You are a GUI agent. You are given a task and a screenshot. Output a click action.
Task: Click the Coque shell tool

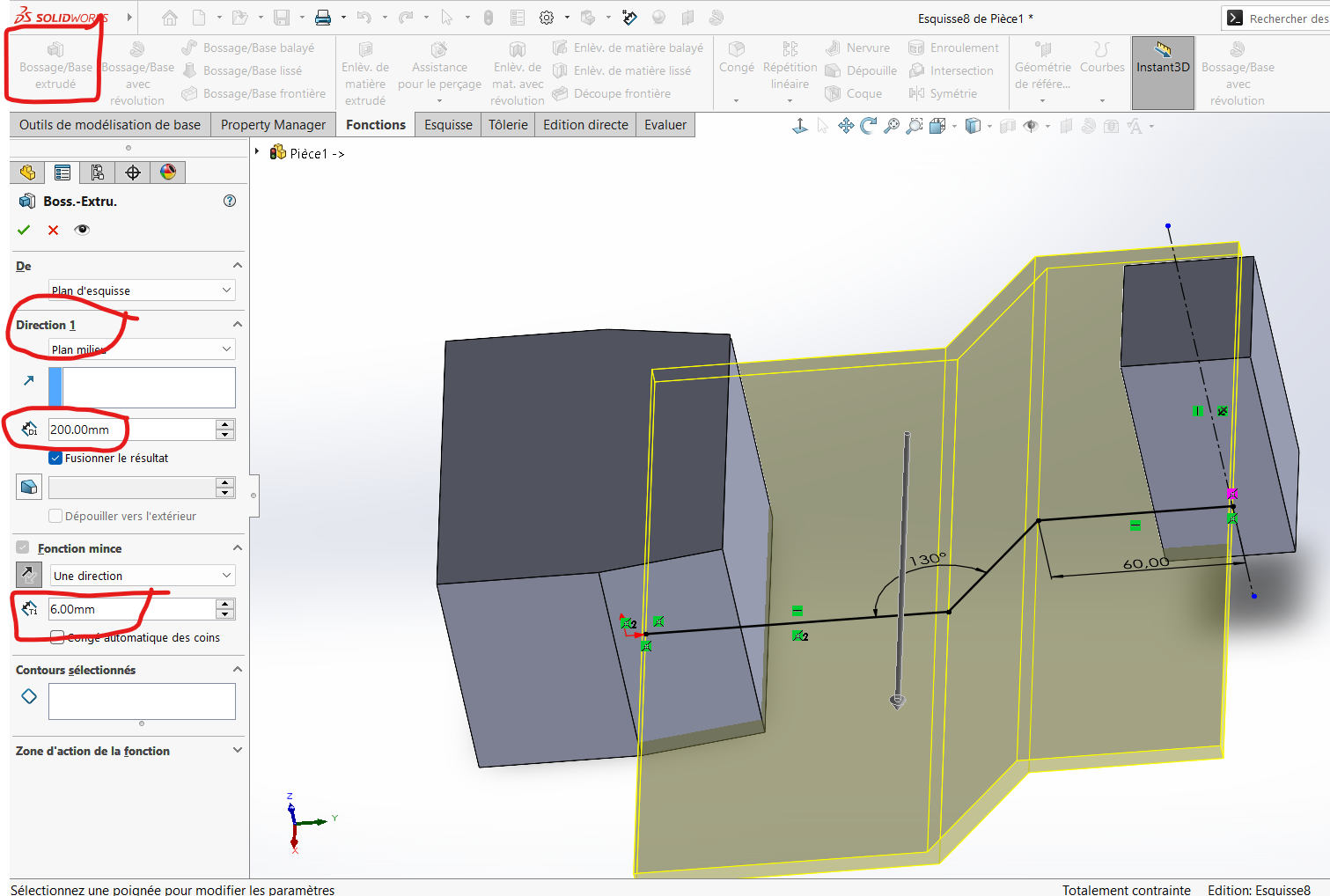click(x=853, y=93)
